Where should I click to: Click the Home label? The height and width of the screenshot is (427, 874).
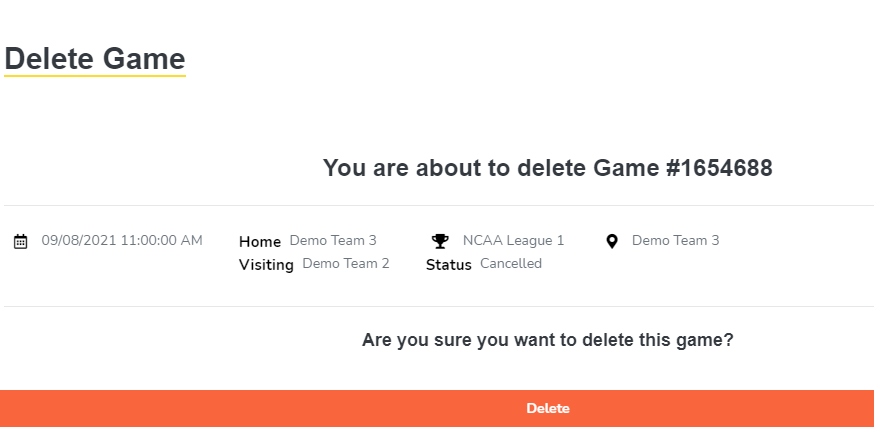click(260, 241)
